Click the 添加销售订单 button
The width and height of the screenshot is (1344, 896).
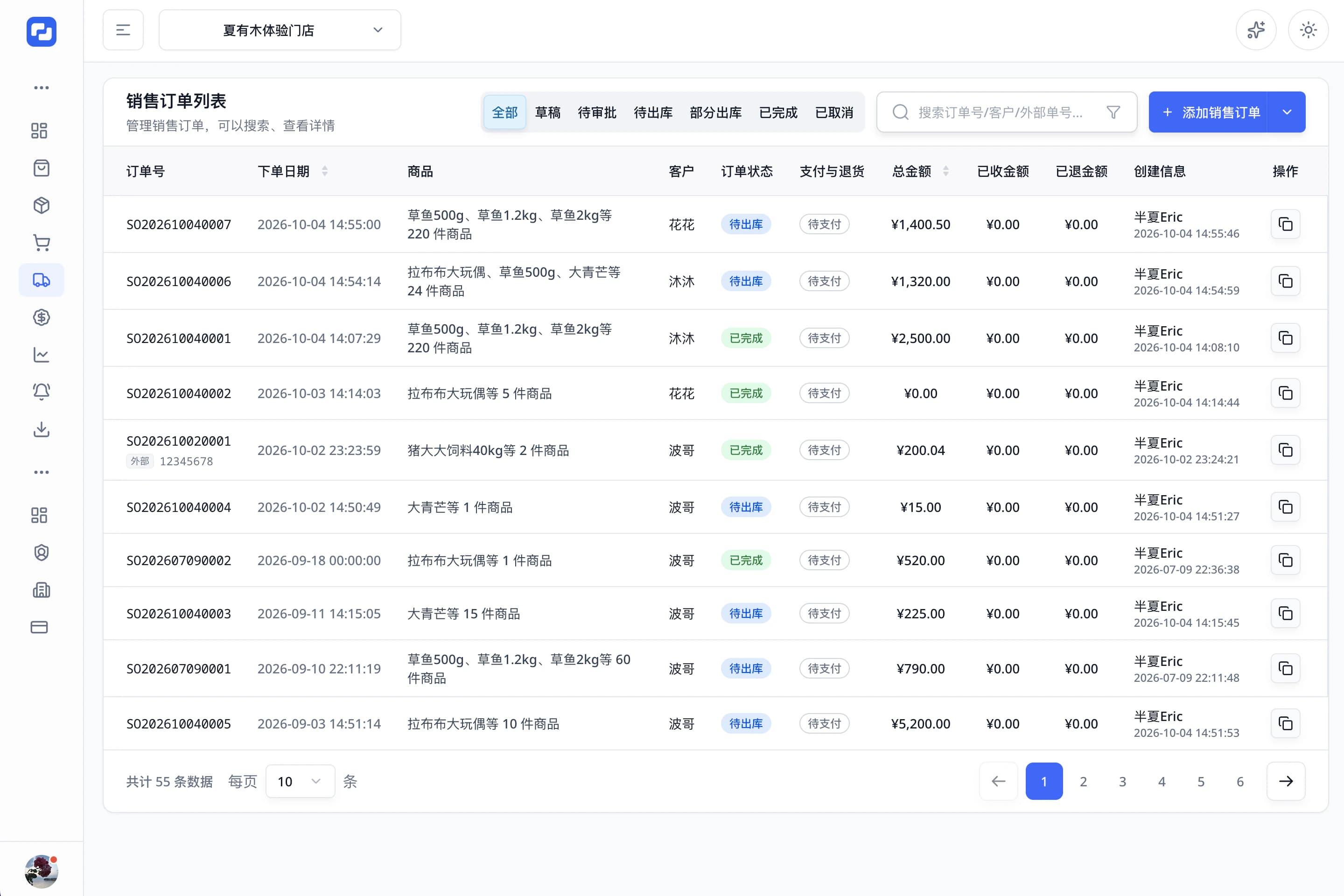coord(1208,112)
